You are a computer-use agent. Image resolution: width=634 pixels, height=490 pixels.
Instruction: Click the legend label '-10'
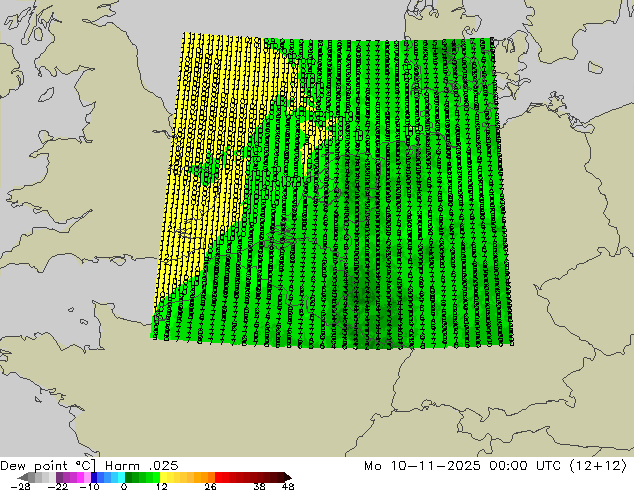pos(89,486)
